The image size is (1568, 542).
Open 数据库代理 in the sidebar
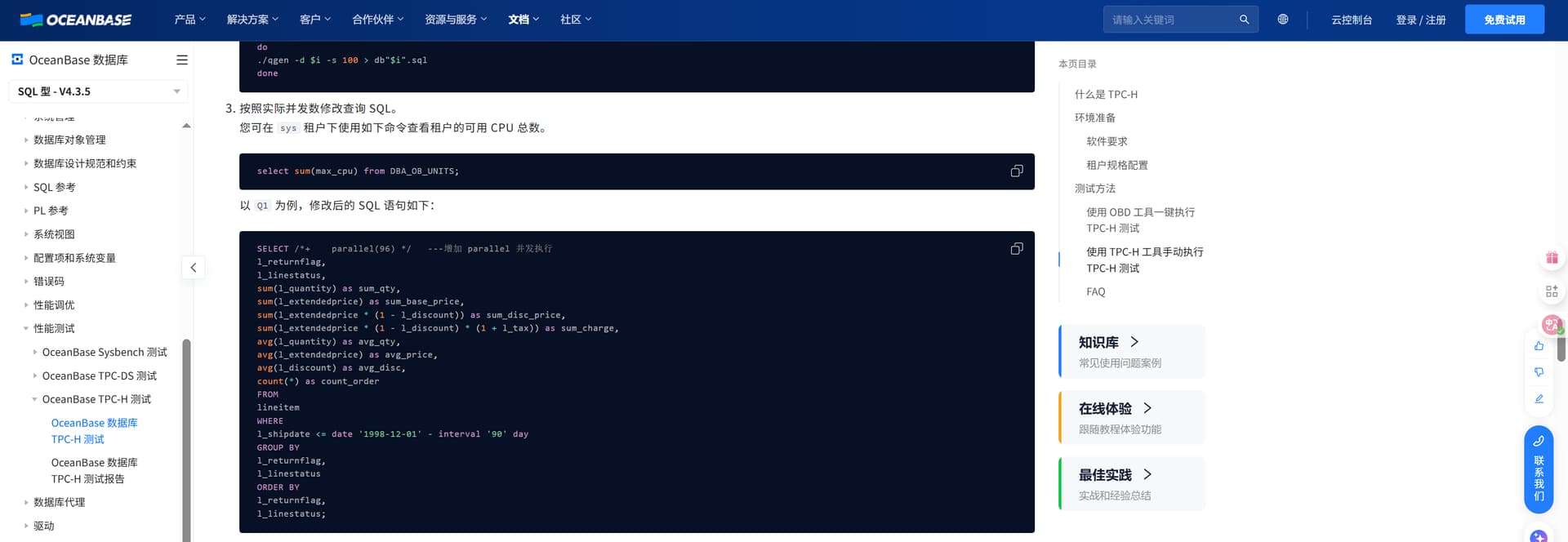59,503
